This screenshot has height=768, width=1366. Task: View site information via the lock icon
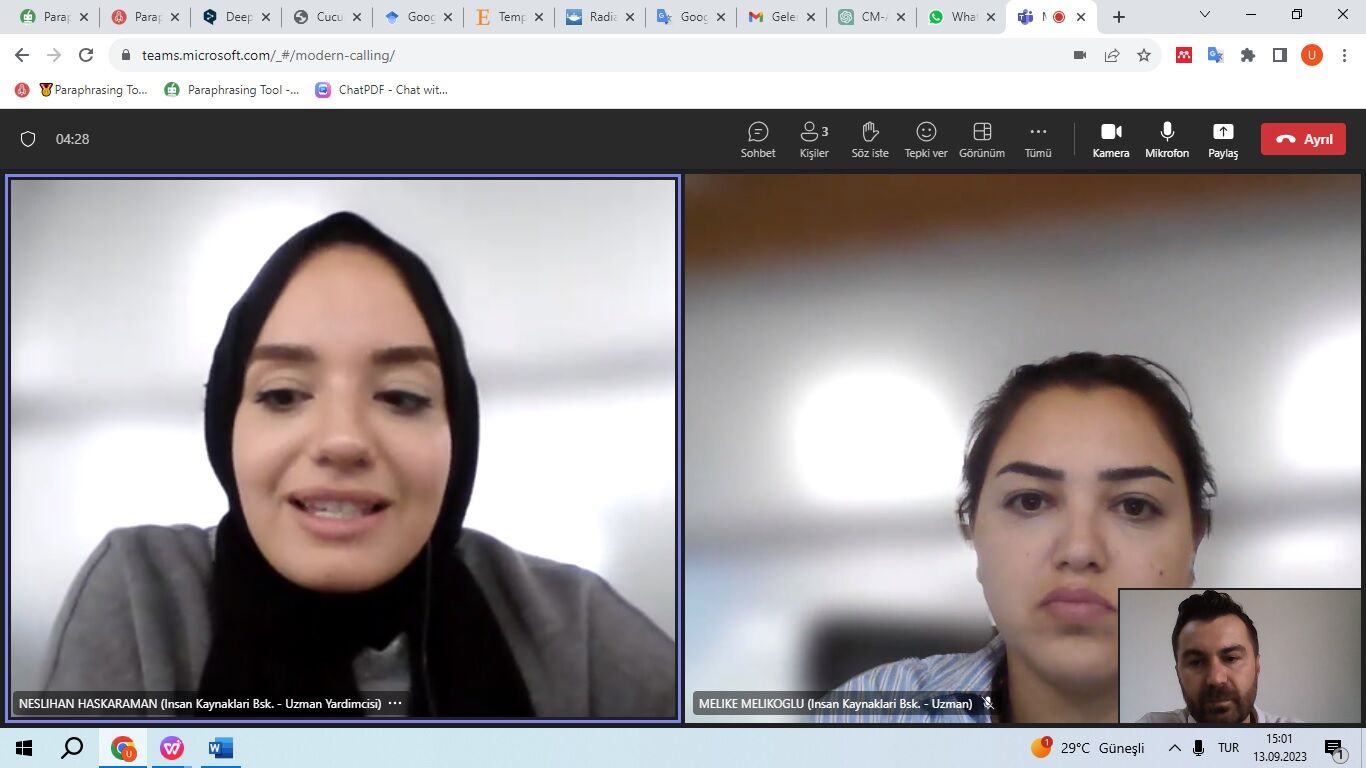125,55
